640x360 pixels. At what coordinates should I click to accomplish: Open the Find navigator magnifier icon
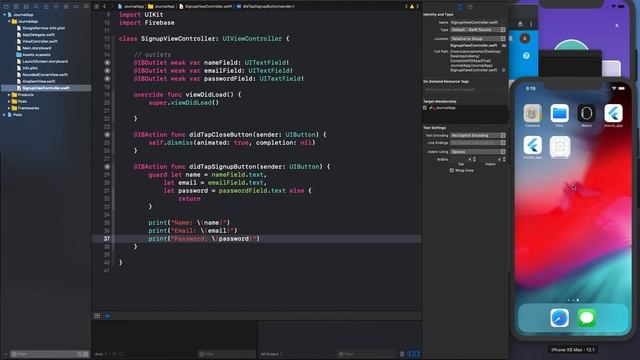(x=36, y=7)
